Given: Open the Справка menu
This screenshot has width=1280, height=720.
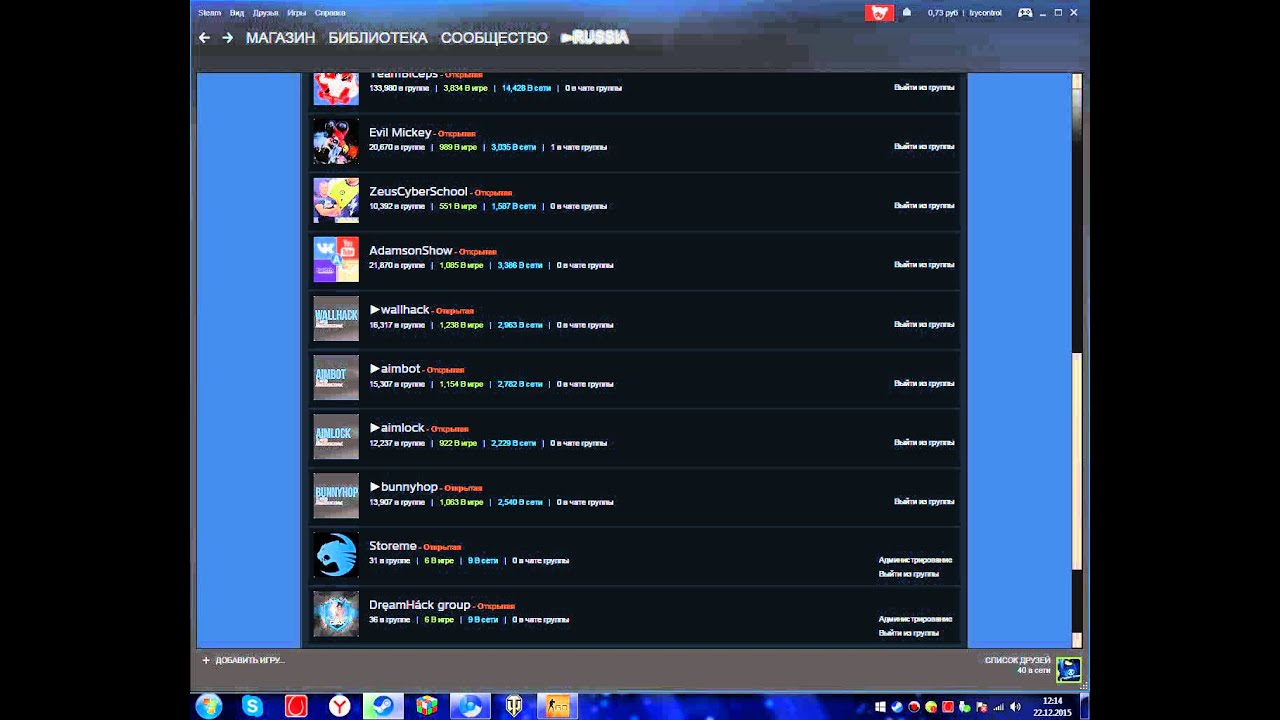Looking at the screenshot, I should [330, 13].
